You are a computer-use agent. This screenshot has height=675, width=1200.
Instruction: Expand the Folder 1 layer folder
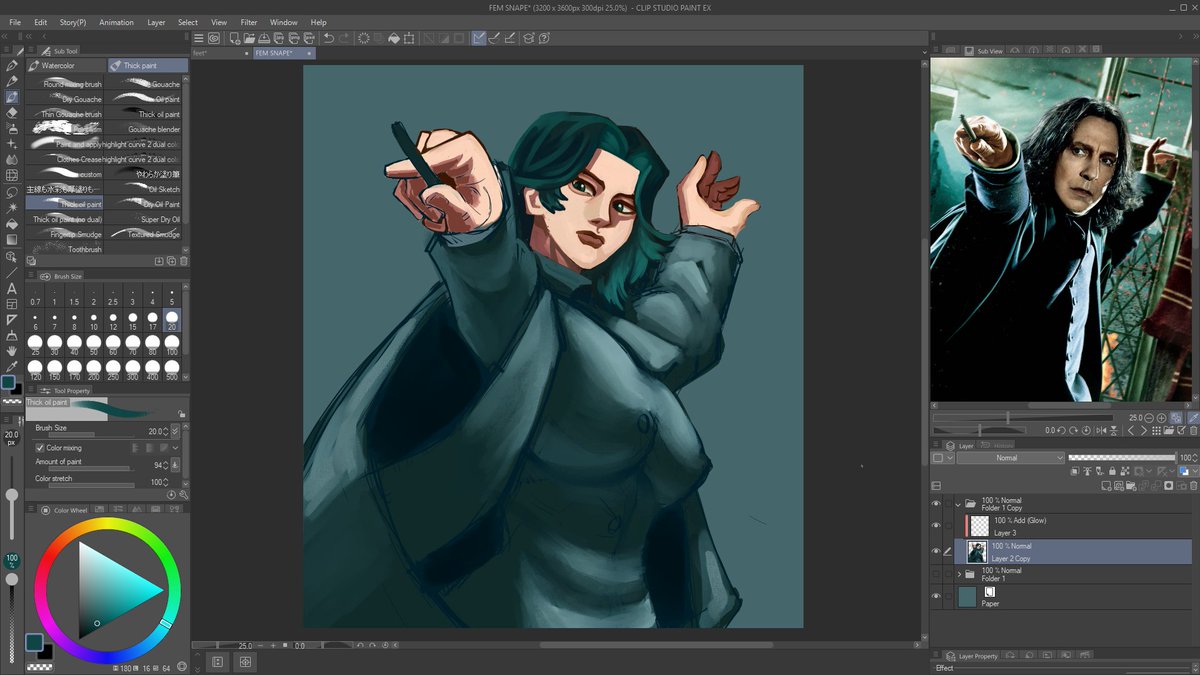point(958,574)
